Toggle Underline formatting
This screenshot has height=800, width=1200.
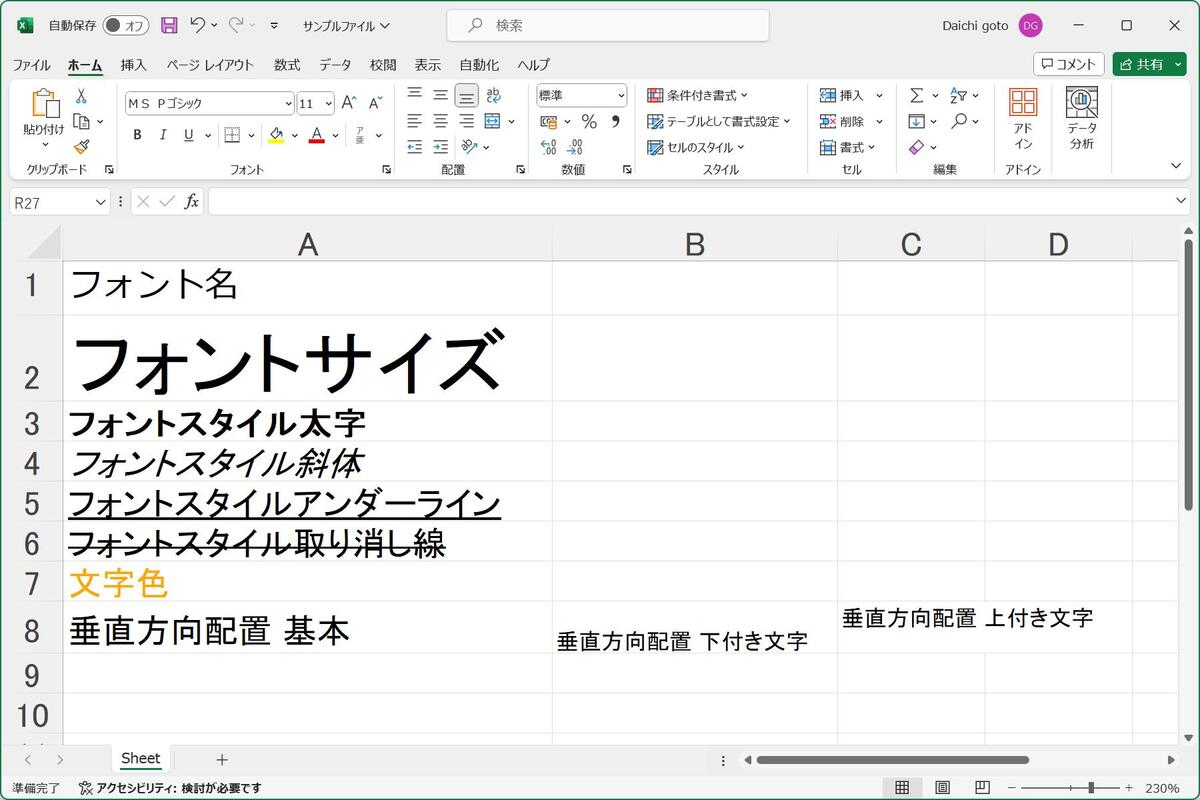click(189, 135)
